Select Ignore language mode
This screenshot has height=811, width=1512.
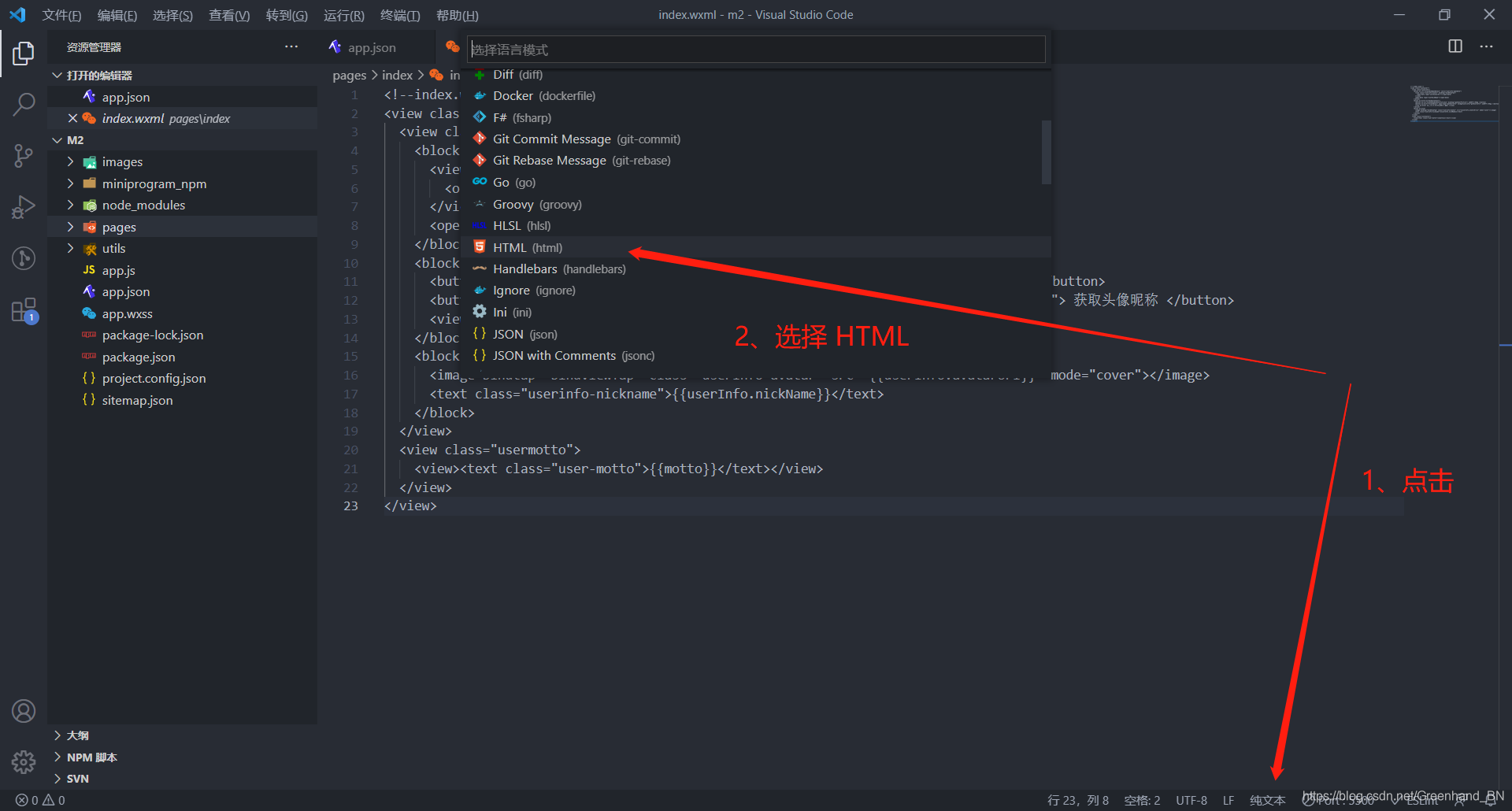click(x=757, y=291)
